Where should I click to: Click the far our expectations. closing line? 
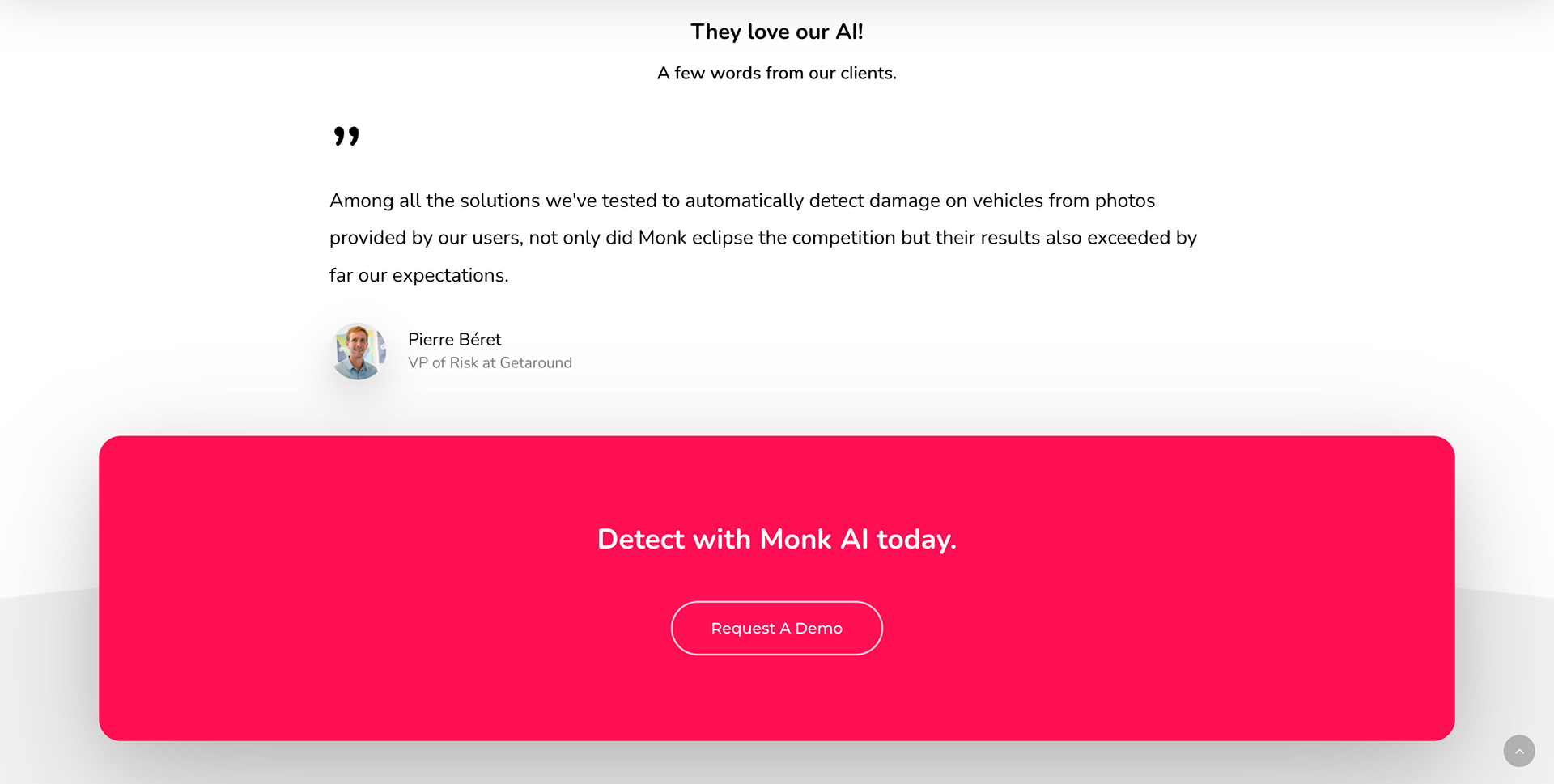tap(419, 275)
